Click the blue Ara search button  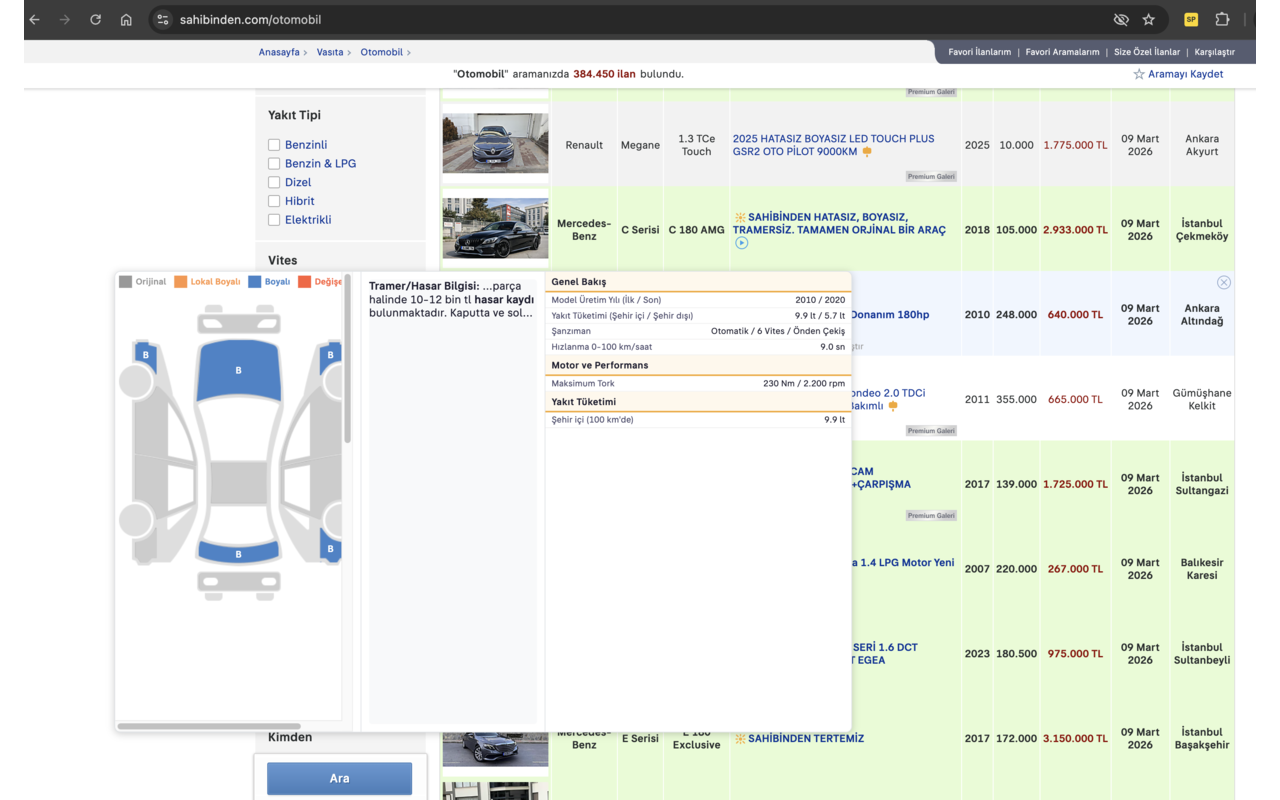coord(339,778)
